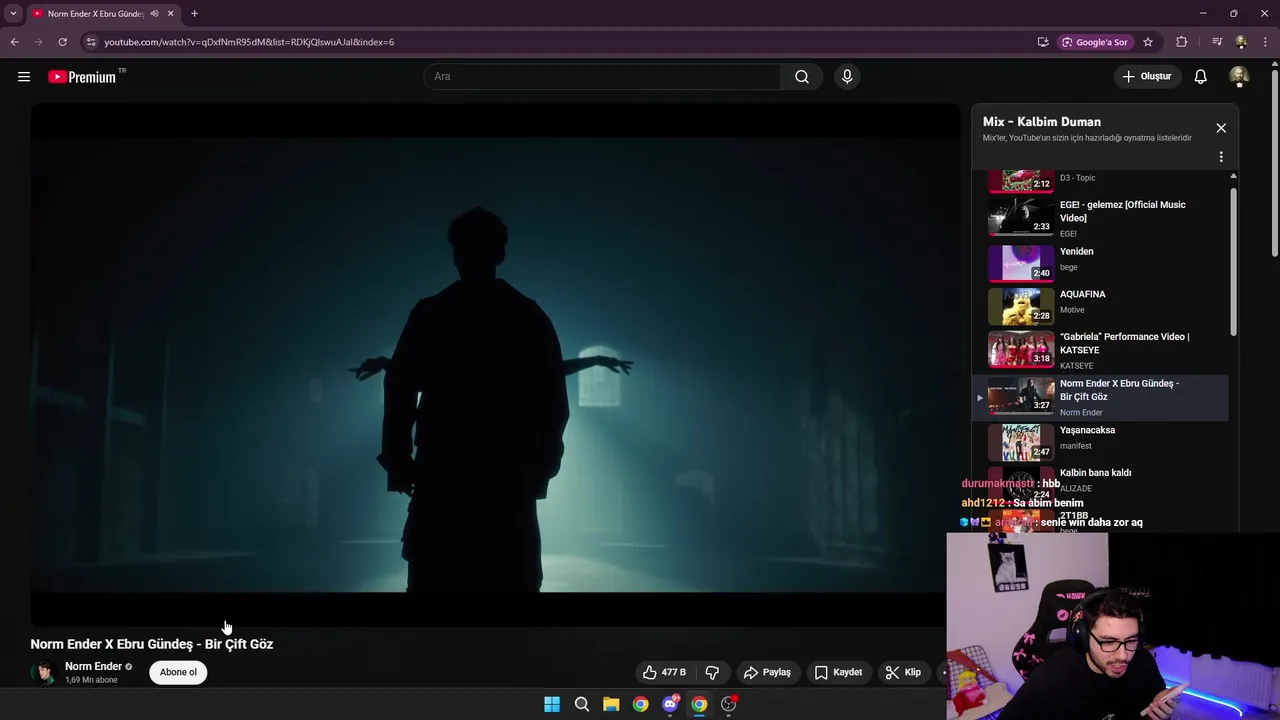Click the search magnifier button

tap(802, 76)
